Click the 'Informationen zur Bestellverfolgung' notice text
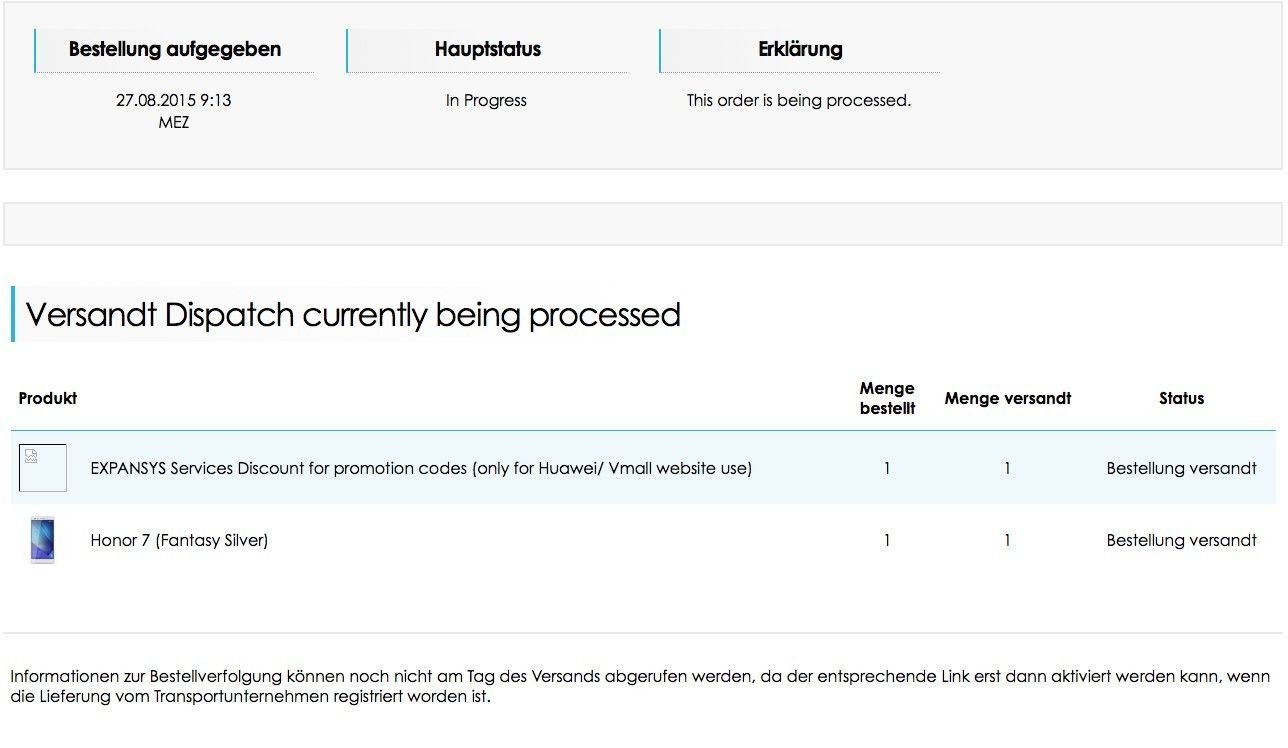Viewport: 1288px width, 748px height. (x=640, y=686)
